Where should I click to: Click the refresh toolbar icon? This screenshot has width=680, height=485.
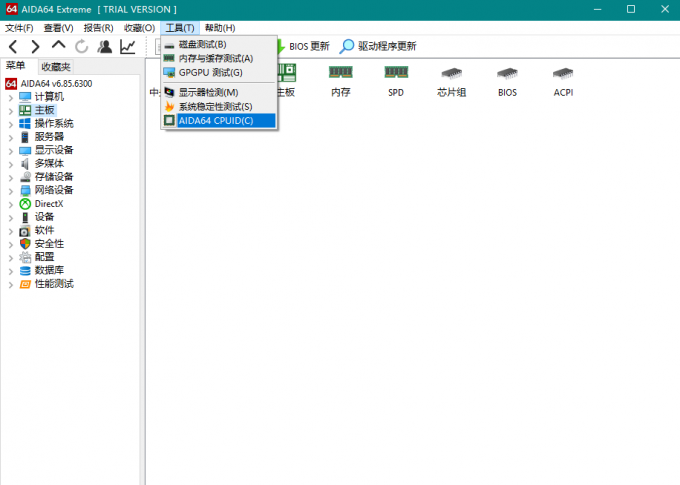point(82,46)
